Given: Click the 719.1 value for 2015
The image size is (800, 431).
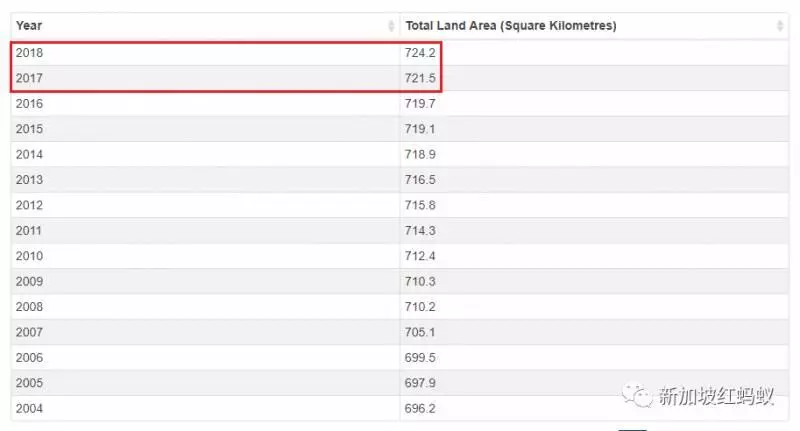Looking at the screenshot, I should point(420,129).
